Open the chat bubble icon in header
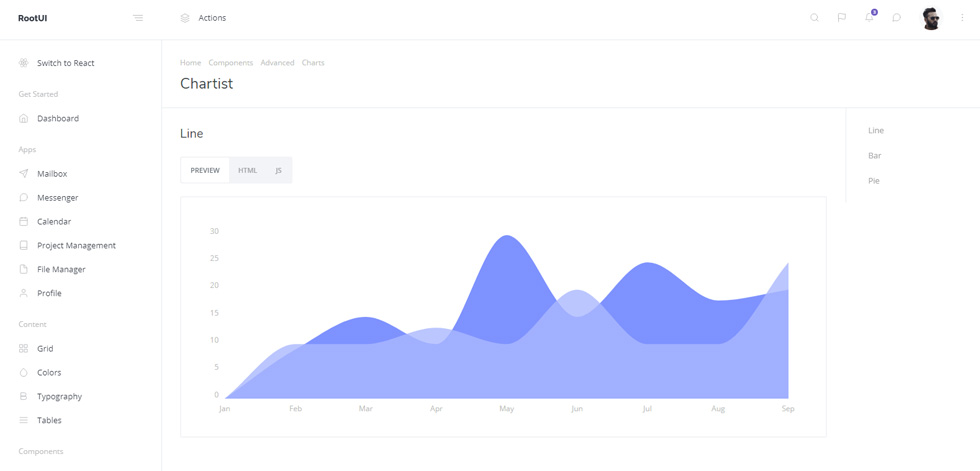Image resolution: width=980 pixels, height=471 pixels. point(896,18)
